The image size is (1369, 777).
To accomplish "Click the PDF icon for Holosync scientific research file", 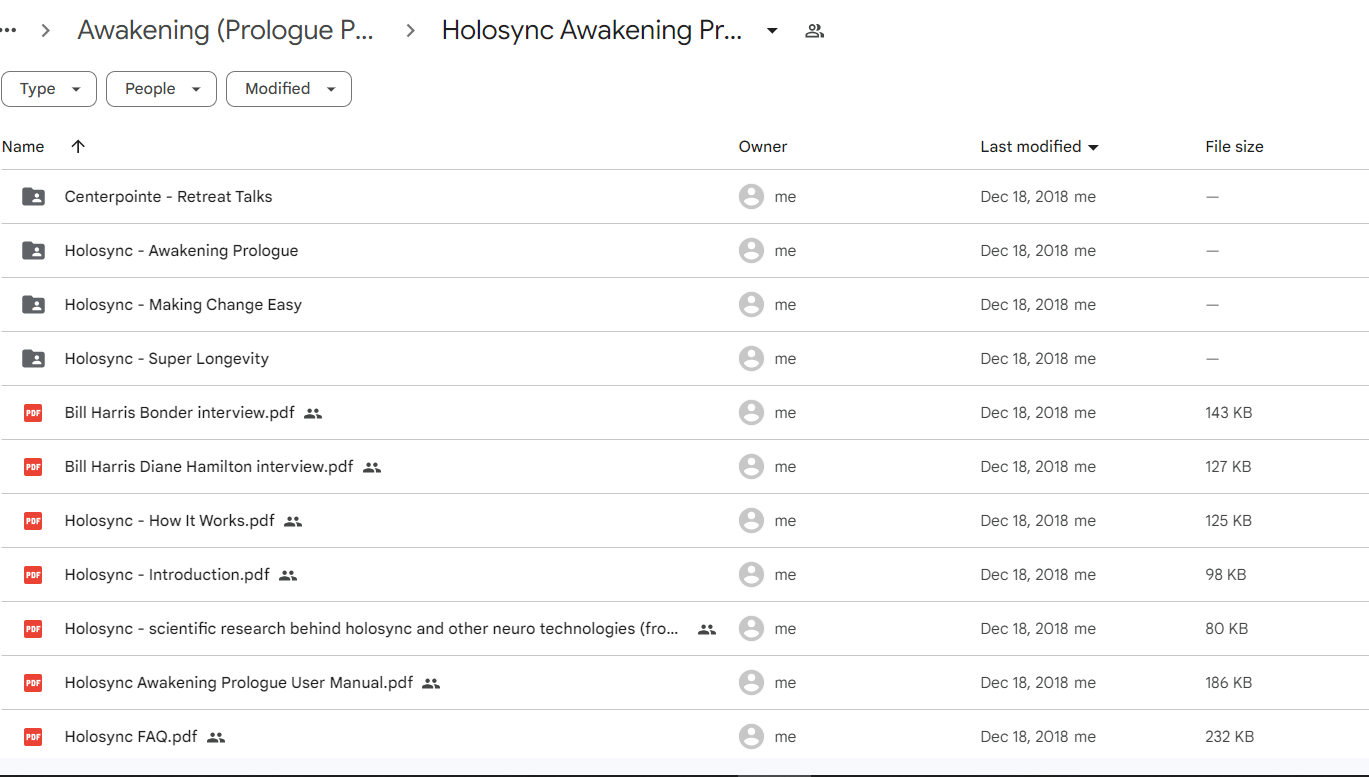I will tap(33, 629).
